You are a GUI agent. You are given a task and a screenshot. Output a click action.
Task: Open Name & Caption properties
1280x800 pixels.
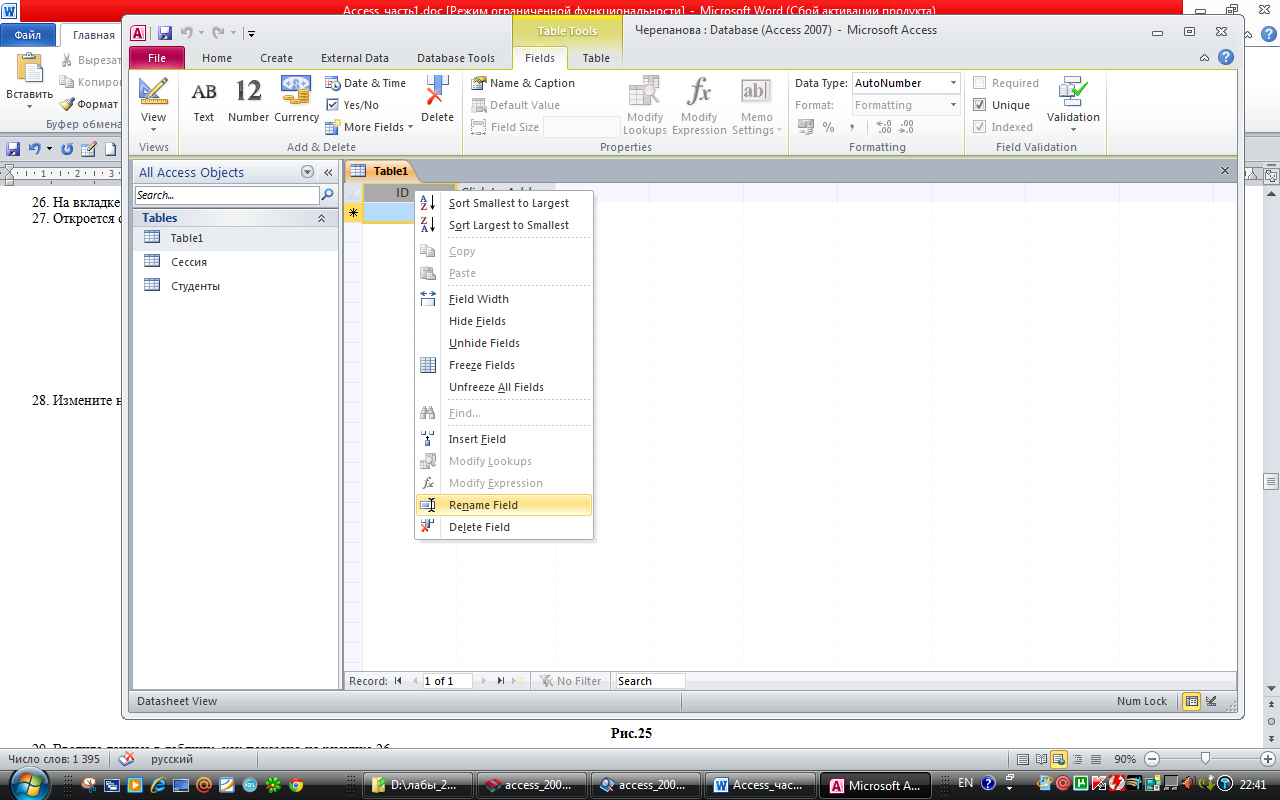(523, 83)
